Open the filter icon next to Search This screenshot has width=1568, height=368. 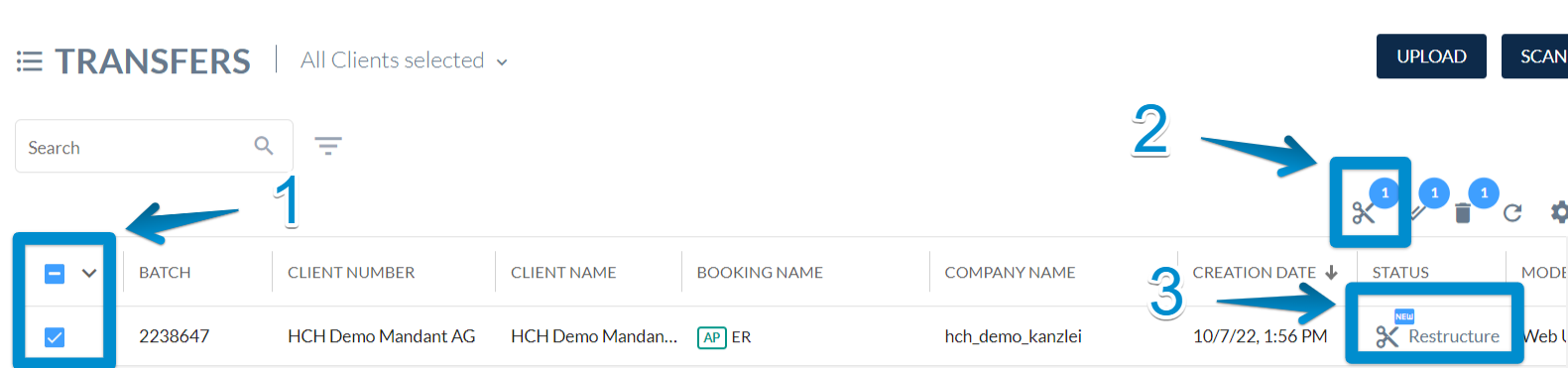[328, 146]
